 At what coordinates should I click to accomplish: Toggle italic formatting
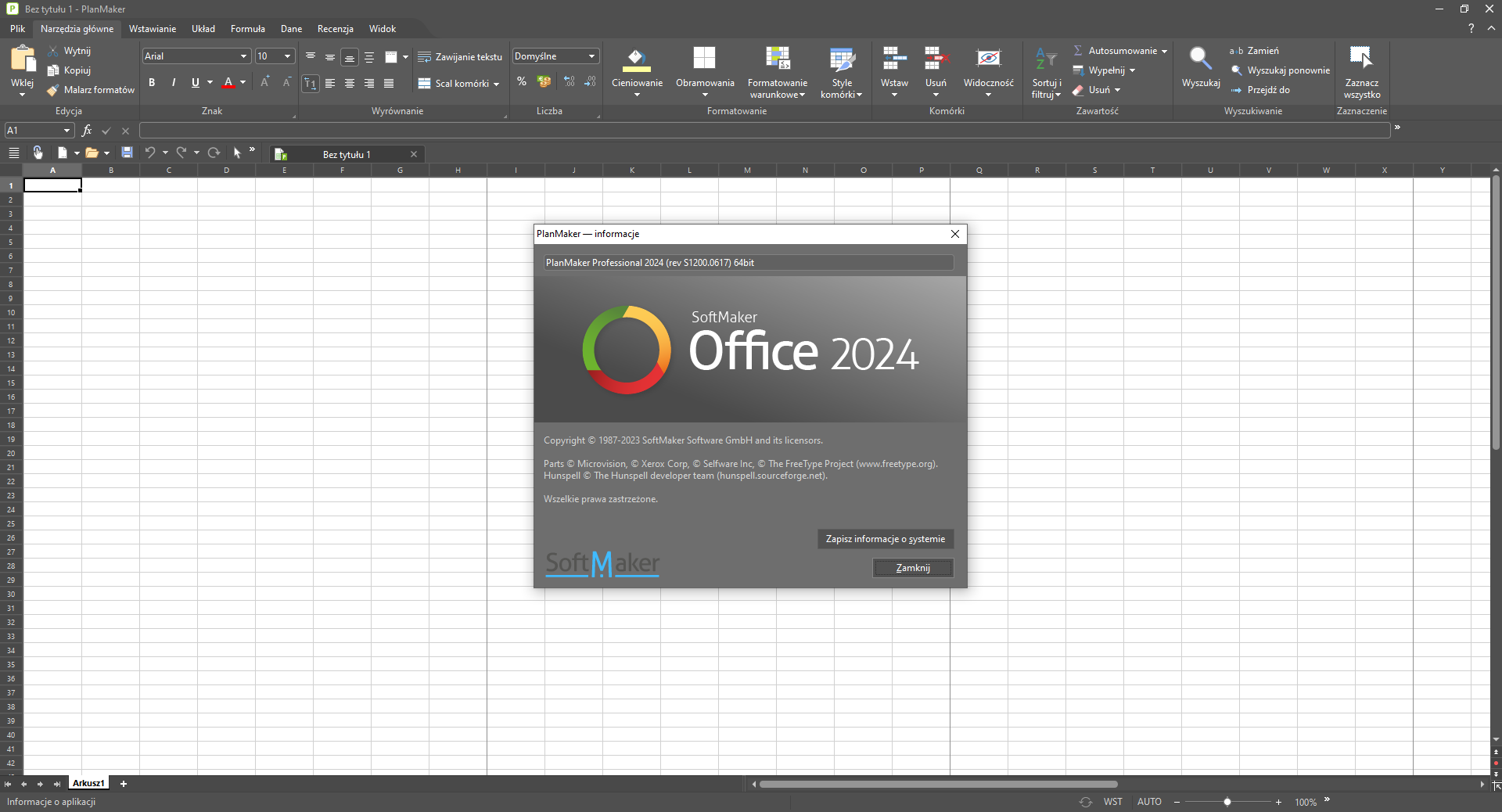click(173, 83)
